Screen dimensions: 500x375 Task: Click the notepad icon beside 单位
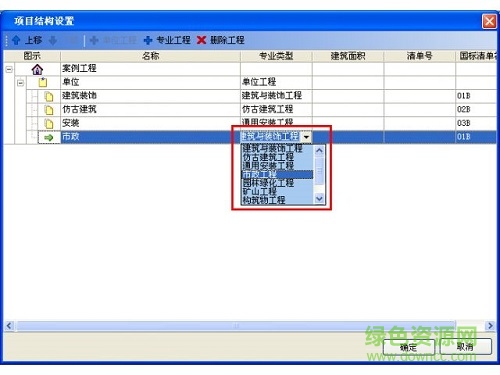click(43, 82)
